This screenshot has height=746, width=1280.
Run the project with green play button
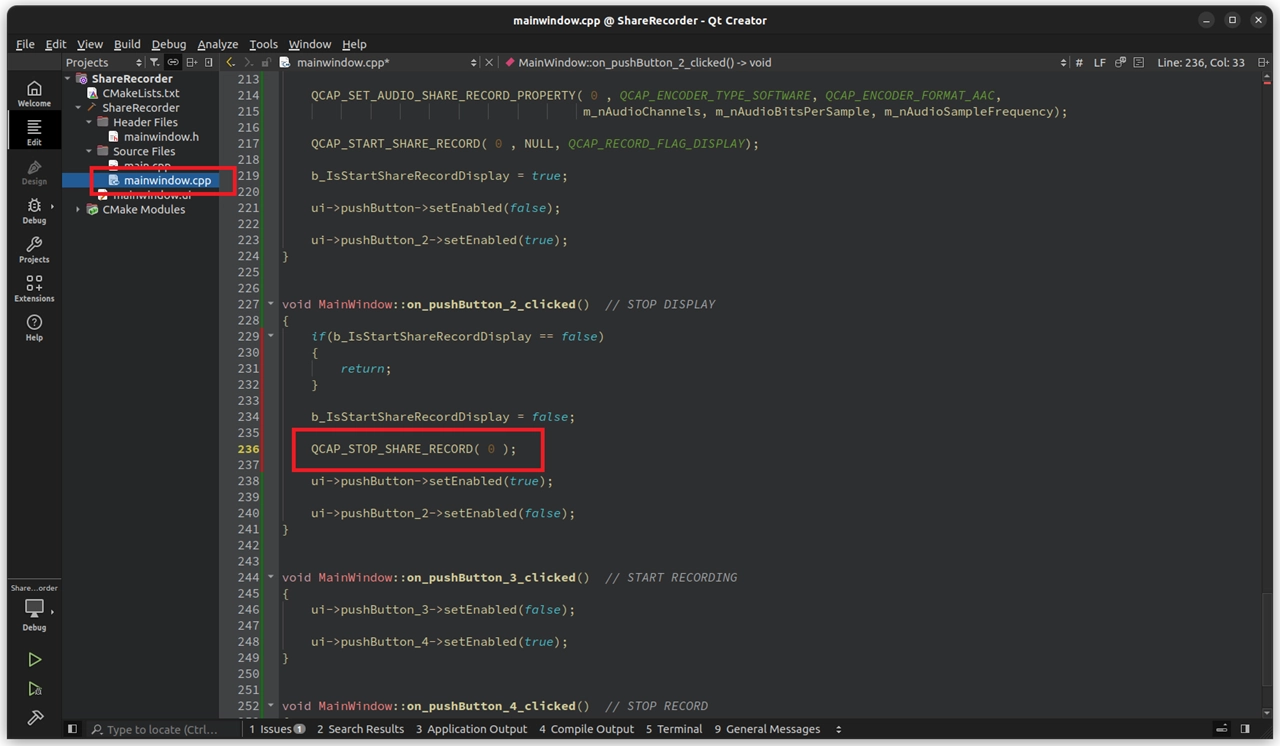click(34, 660)
